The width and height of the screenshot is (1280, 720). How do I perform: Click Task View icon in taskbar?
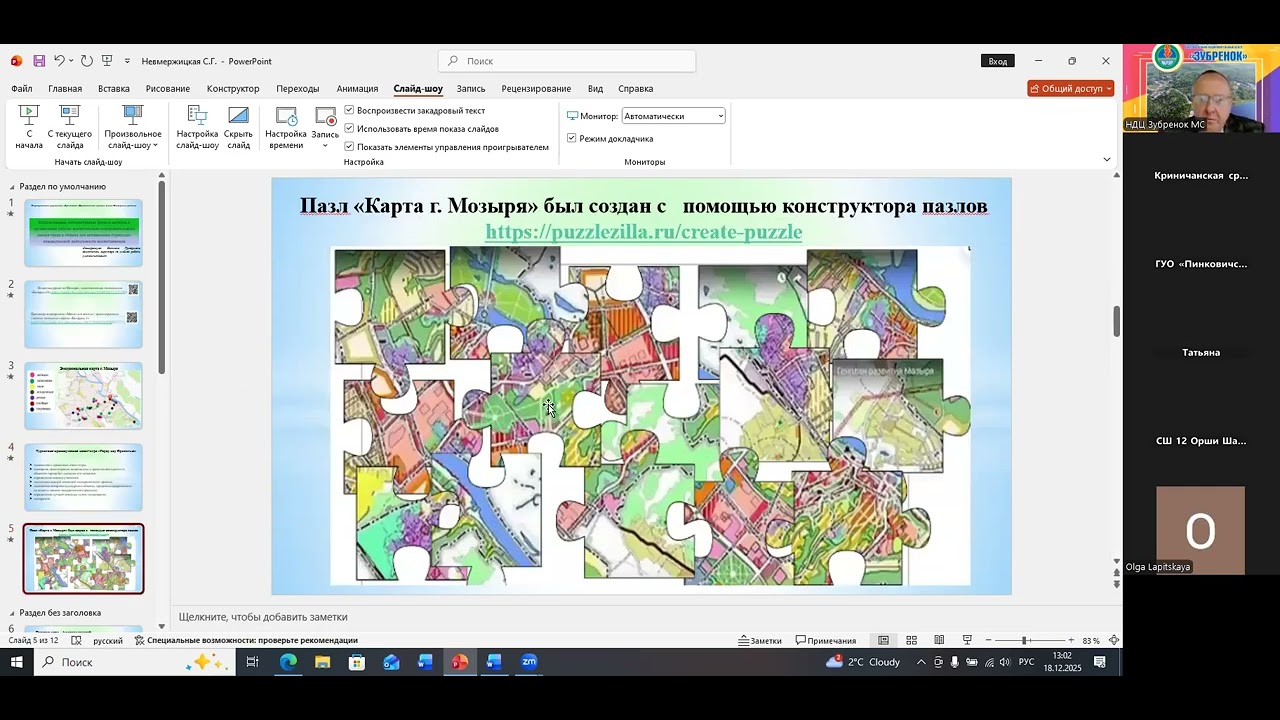click(252, 662)
